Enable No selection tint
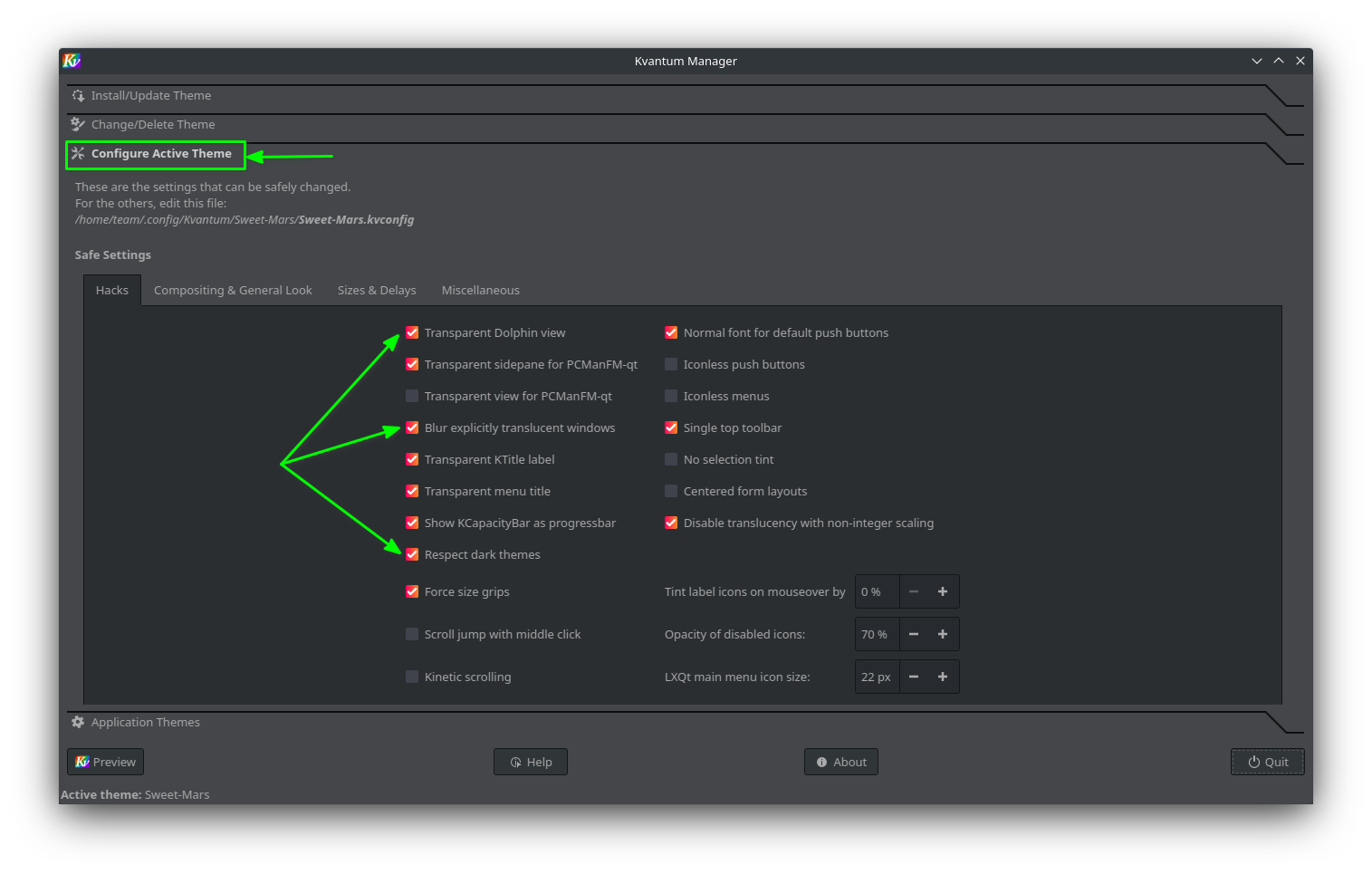1372x874 pixels. (x=671, y=459)
